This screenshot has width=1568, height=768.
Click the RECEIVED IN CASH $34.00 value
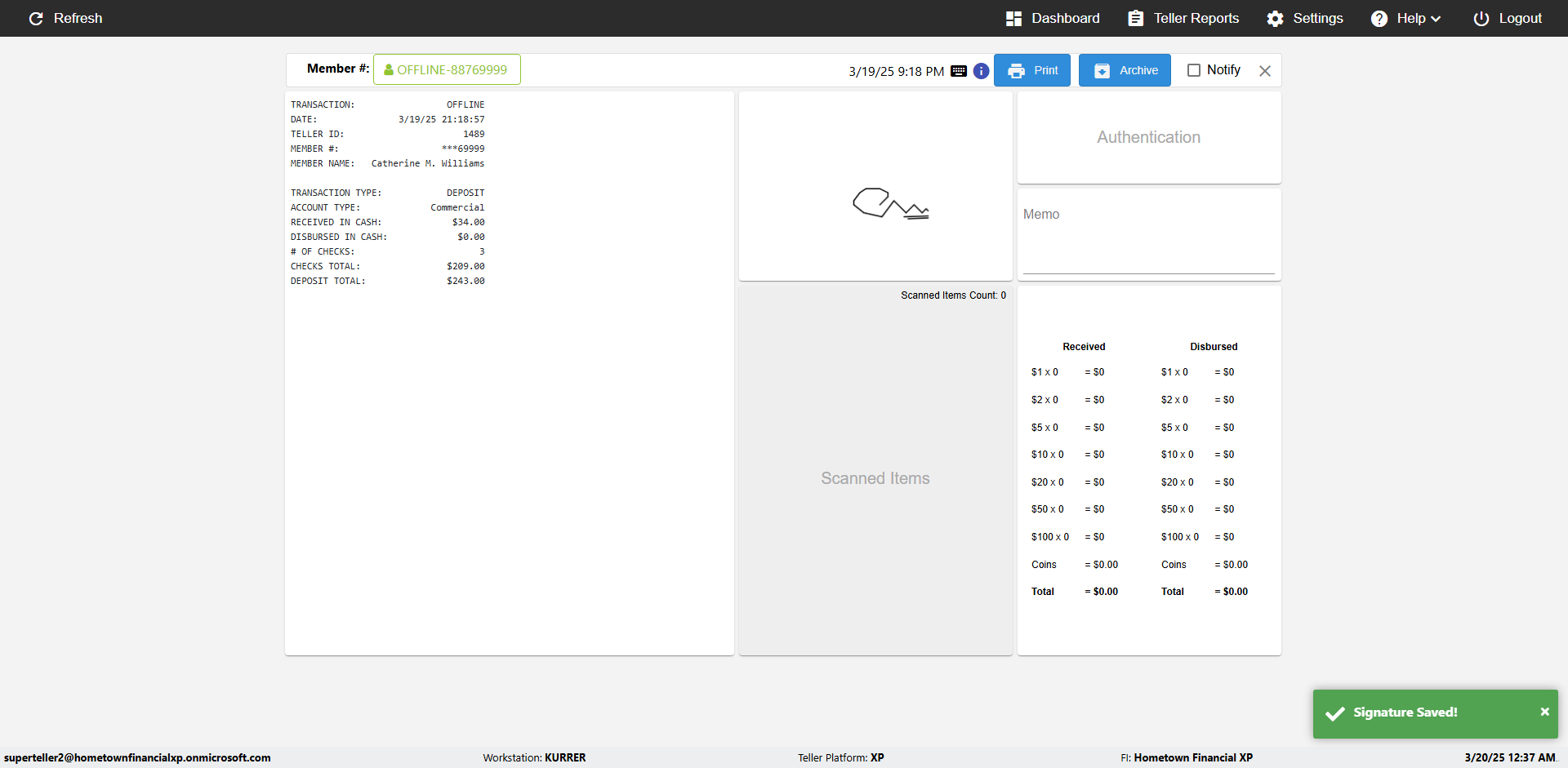coord(468,222)
